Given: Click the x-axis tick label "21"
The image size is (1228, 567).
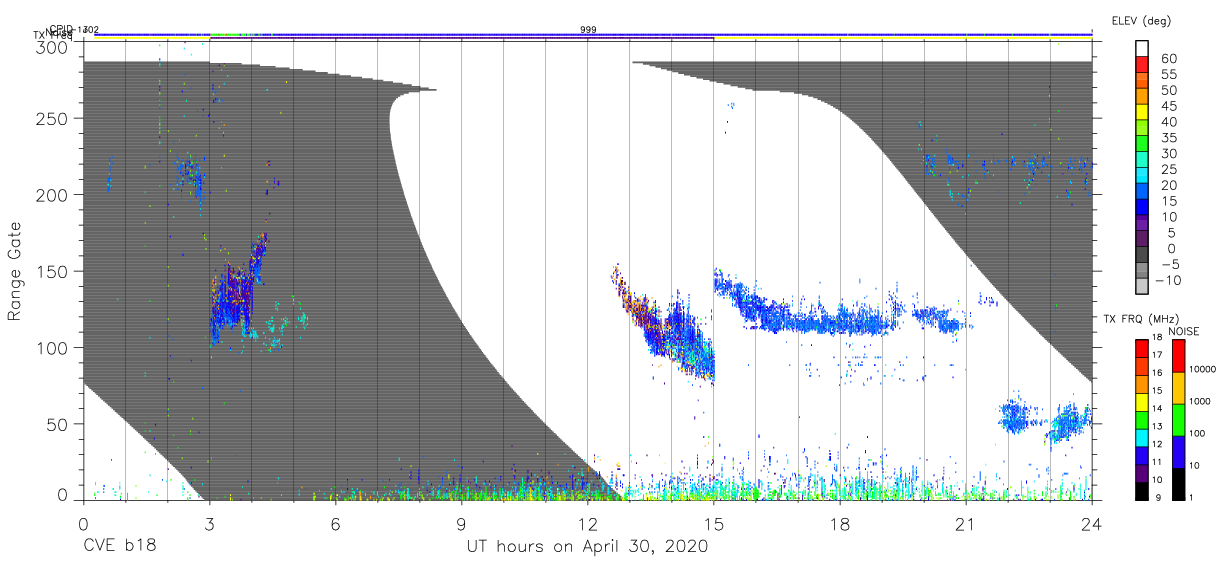Looking at the screenshot, I should [965, 525].
